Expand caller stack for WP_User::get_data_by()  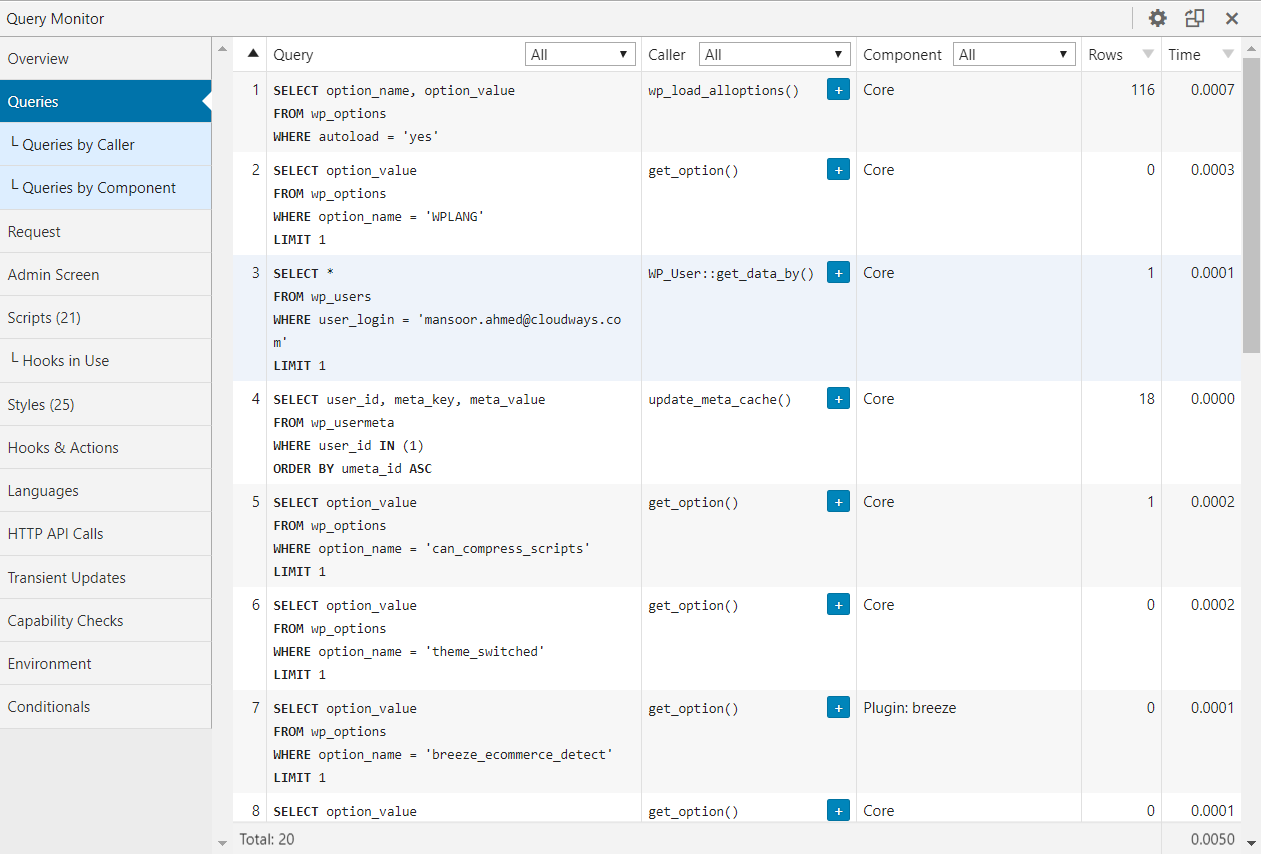pos(838,273)
